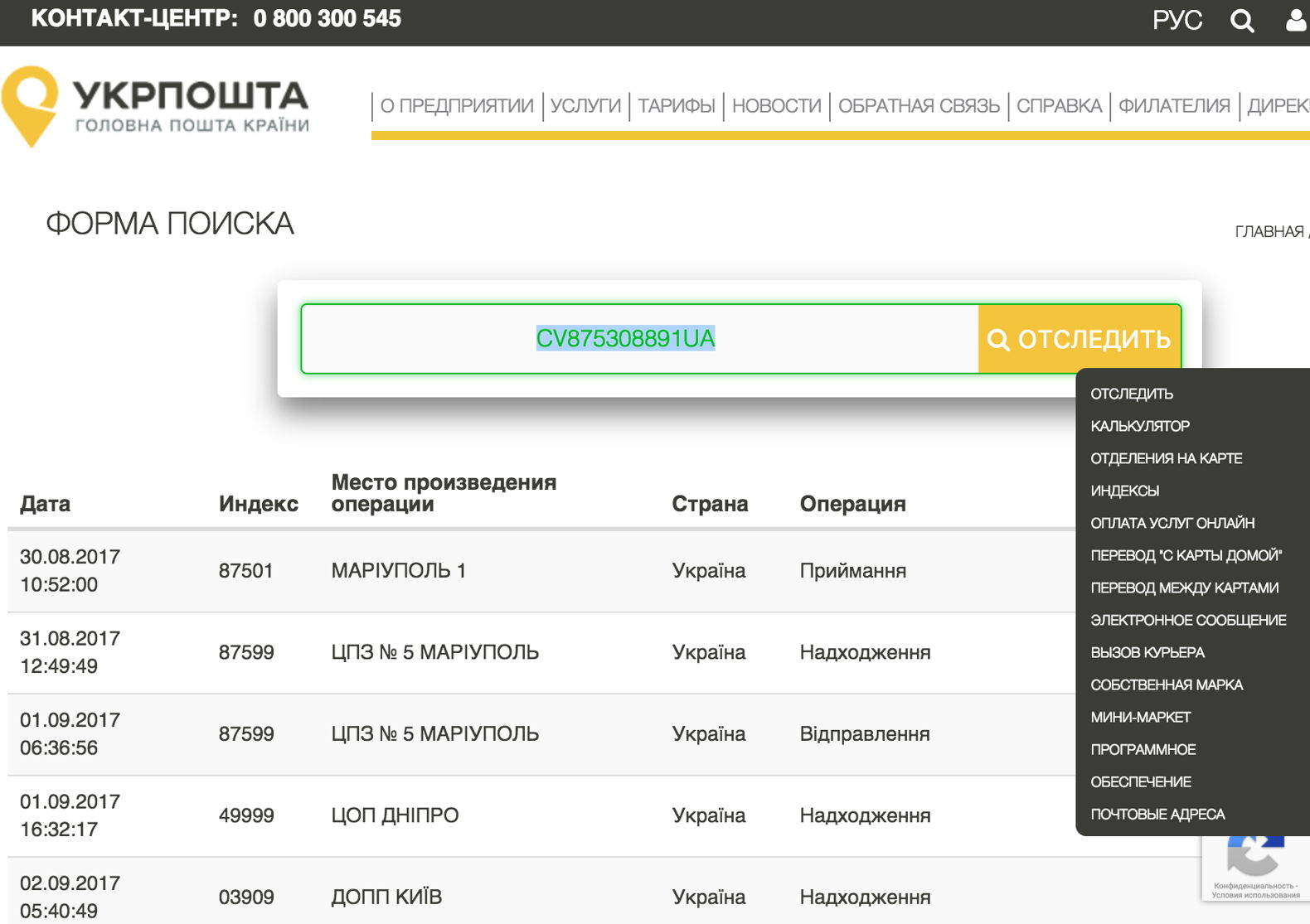This screenshot has height=924, width=1310.
Task: Open СОБСТВЕННАЯ МАРКА link
Action: [1167, 685]
